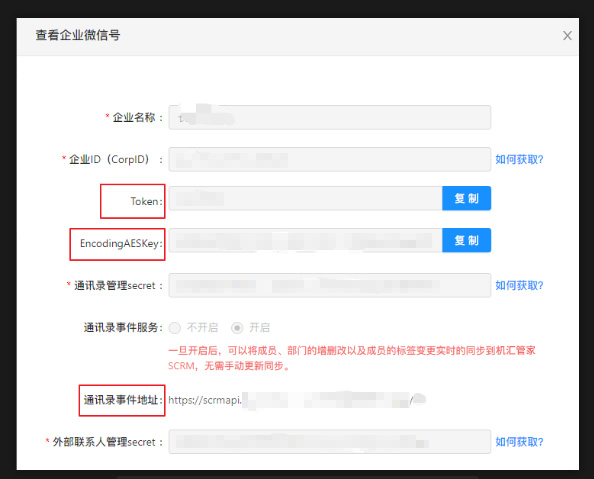The image size is (594, 479).
Task: Click the Token label
Action: click(x=147, y=201)
